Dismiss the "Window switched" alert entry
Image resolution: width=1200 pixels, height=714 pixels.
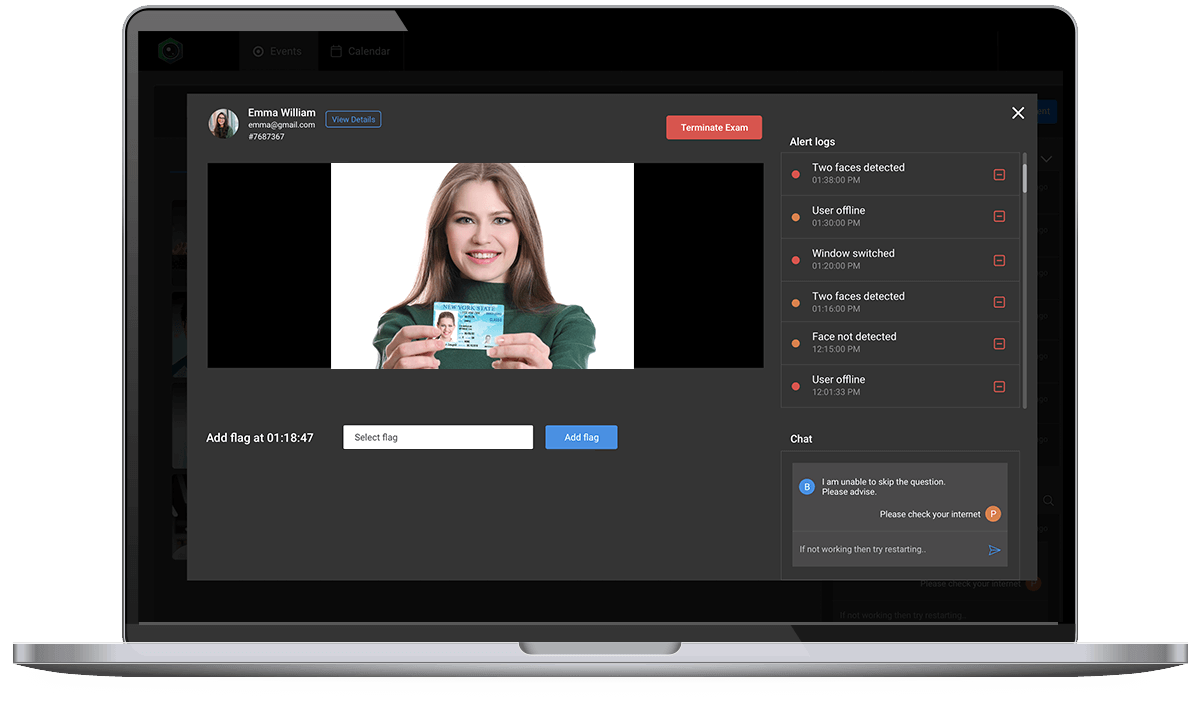pyautogui.click(x=999, y=259)
